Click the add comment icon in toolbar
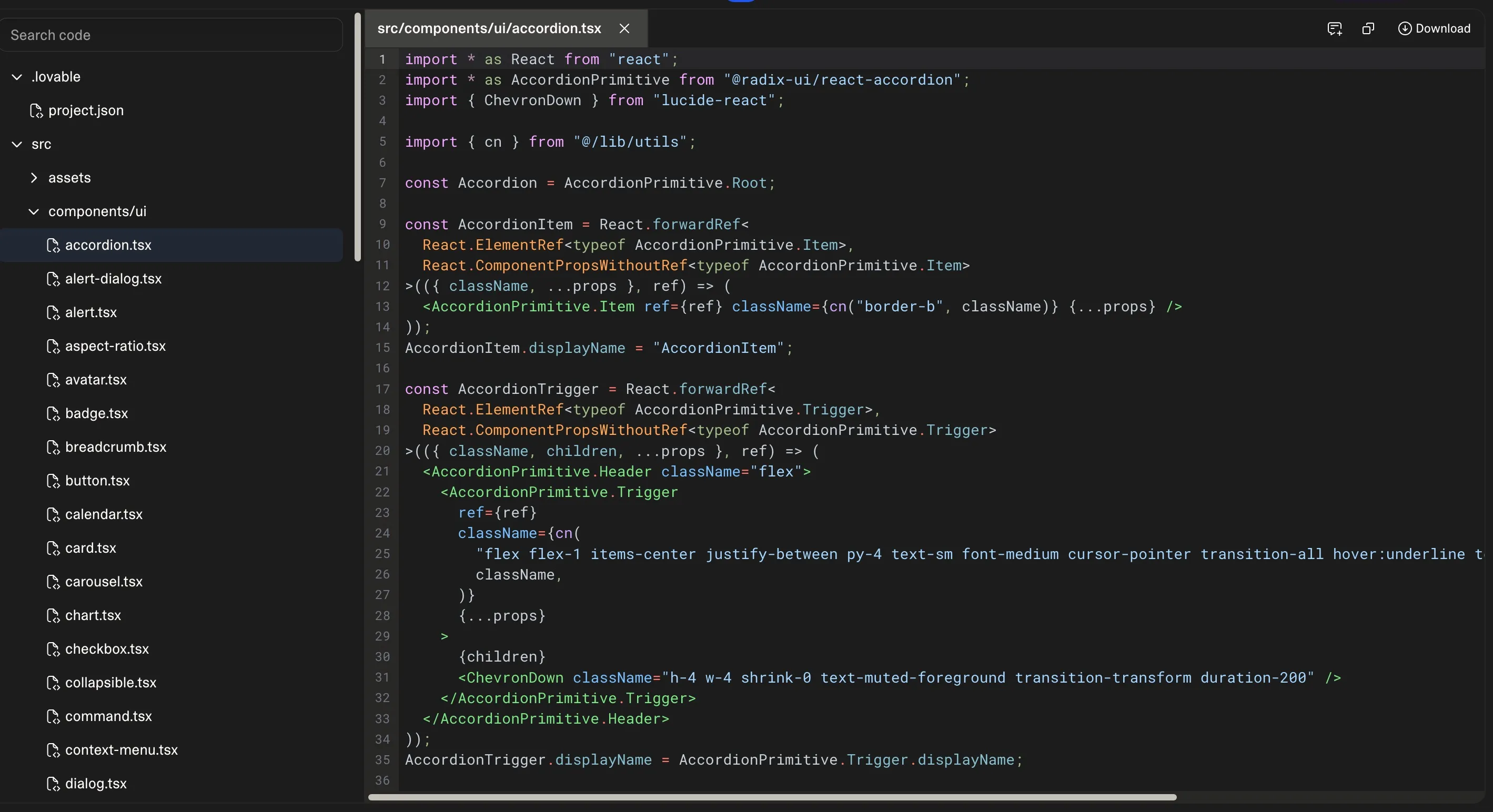 (1335, 28)
